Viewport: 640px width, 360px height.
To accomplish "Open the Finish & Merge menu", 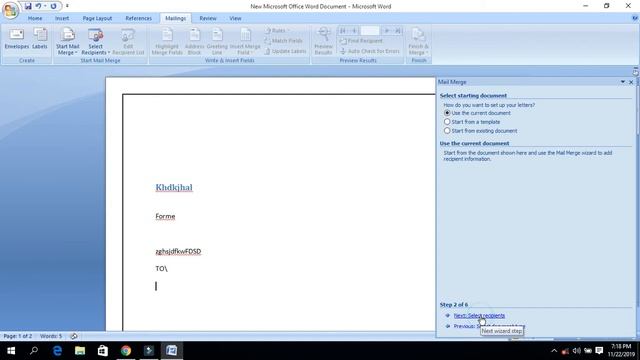I will 418,42.
